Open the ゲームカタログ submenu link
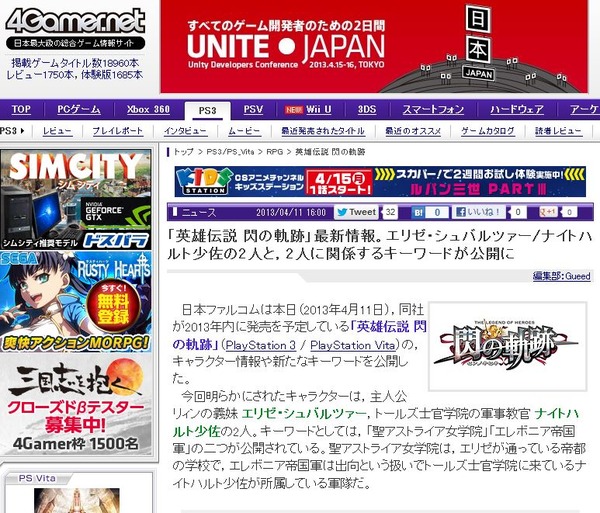 [x=488, y=131]
